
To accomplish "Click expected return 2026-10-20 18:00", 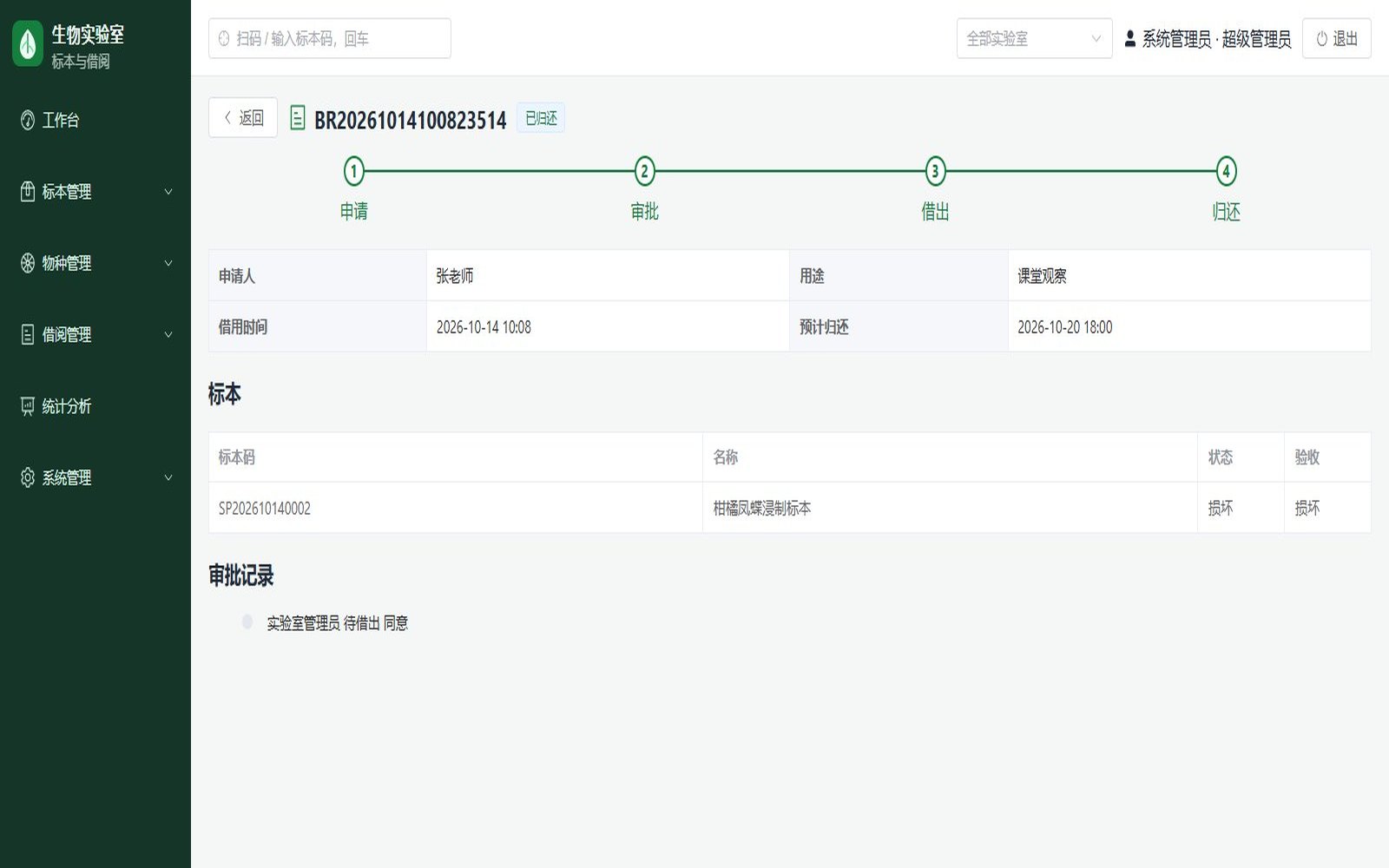I will [1064, 327].
